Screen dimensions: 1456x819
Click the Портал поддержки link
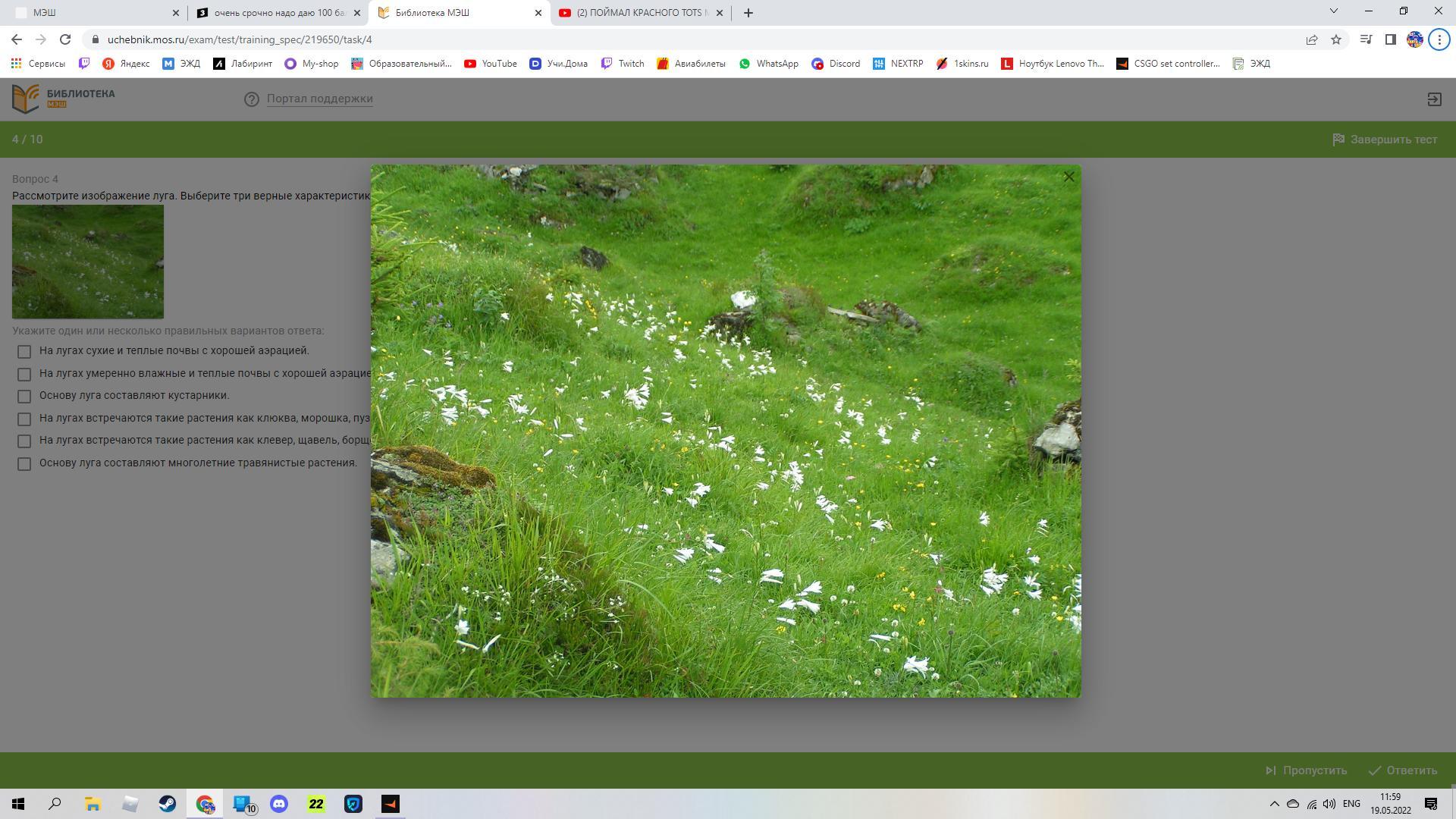tap(319, 99)
